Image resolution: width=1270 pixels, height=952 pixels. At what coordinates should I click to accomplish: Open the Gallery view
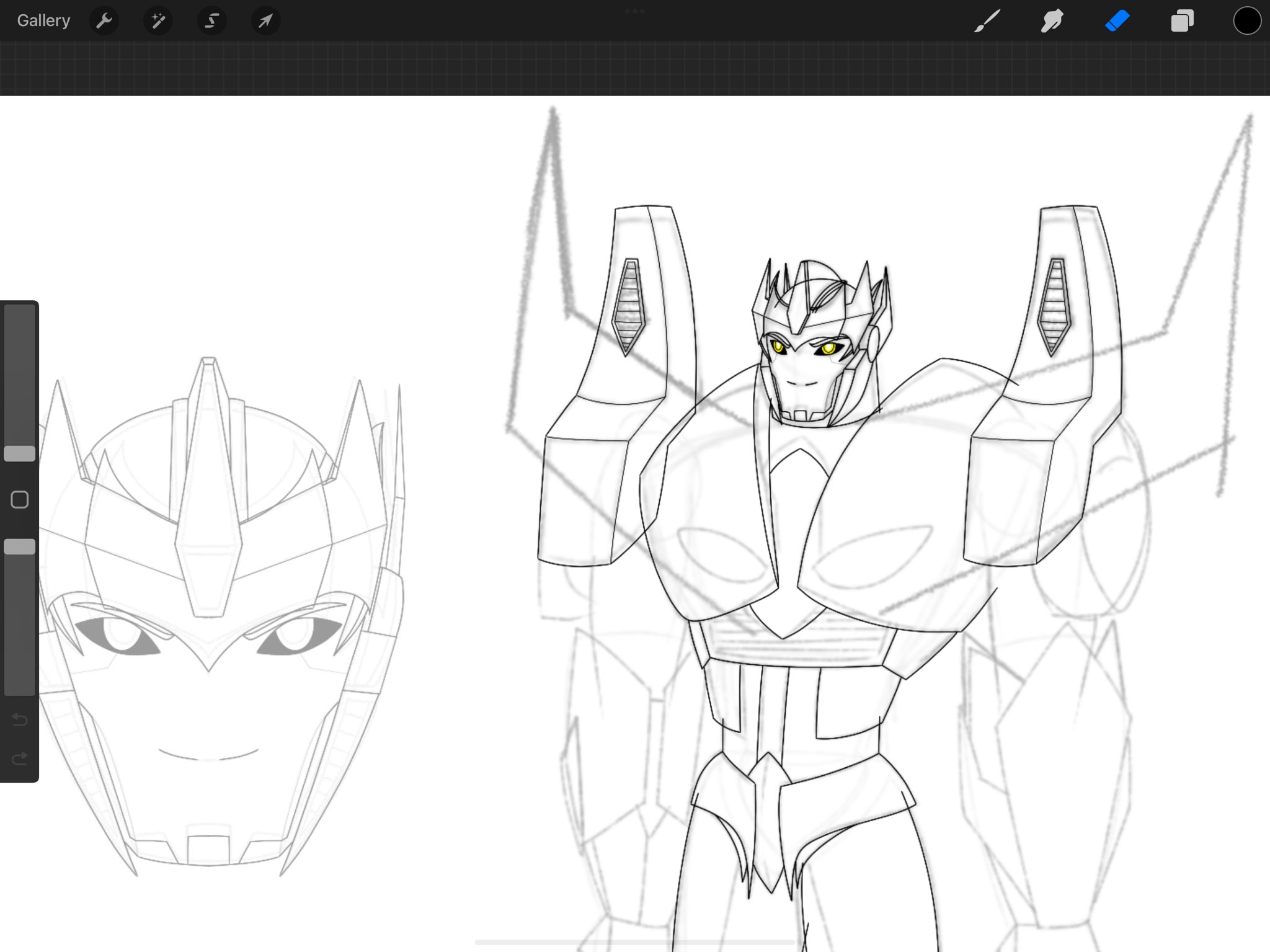tap(43, 21)
